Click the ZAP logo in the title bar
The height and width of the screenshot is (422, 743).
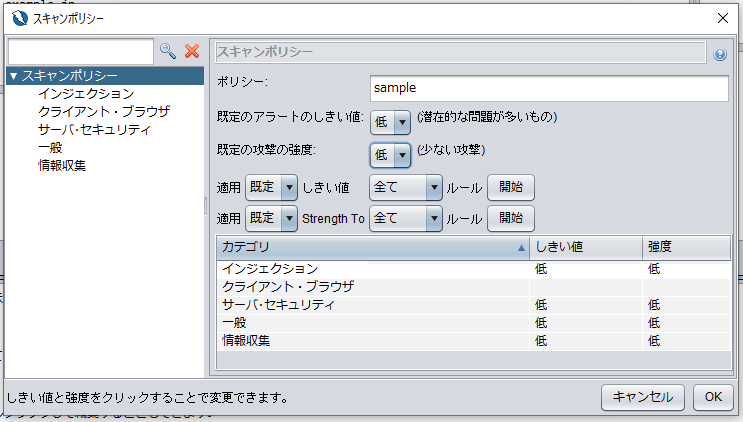pos(19,18)
